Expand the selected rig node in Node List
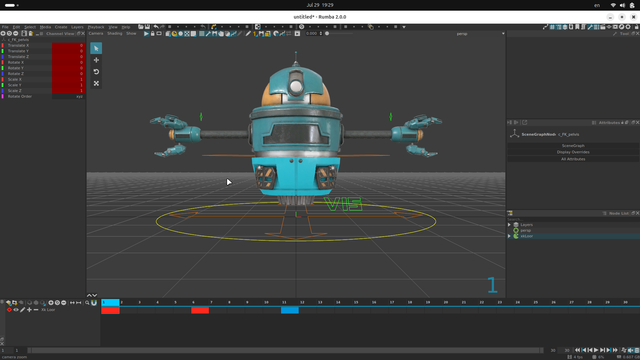This screenshot has height=360, width=640. [x=509, y=236]
